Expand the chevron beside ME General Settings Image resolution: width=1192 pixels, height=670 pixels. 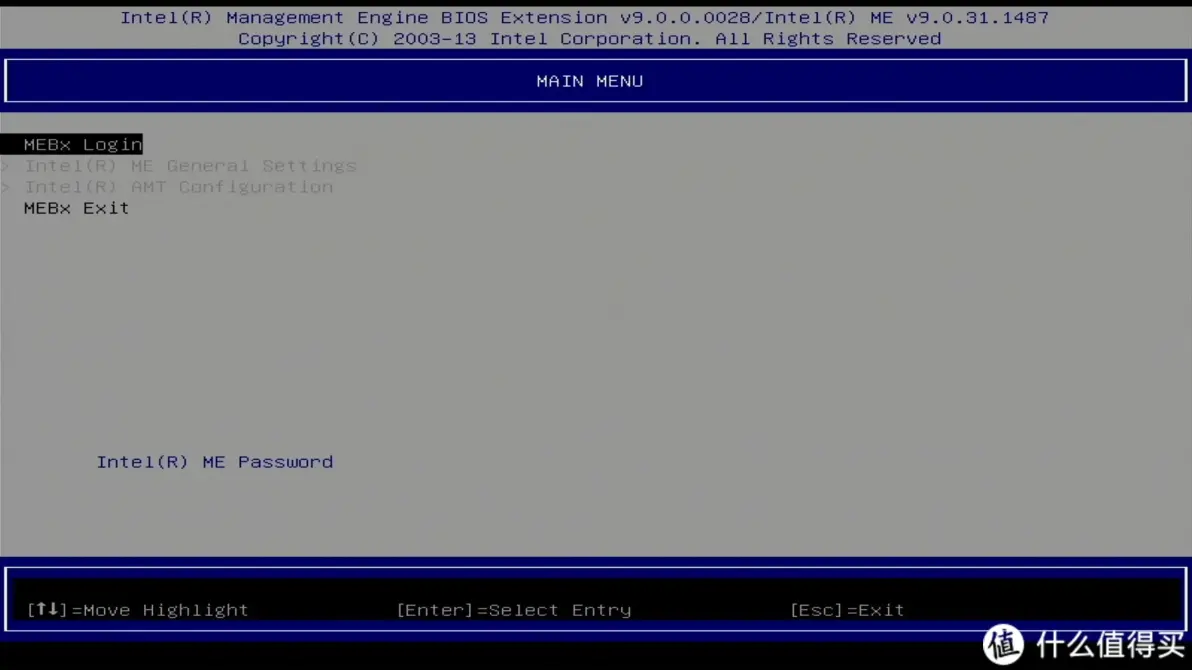[x=6, y=166]
